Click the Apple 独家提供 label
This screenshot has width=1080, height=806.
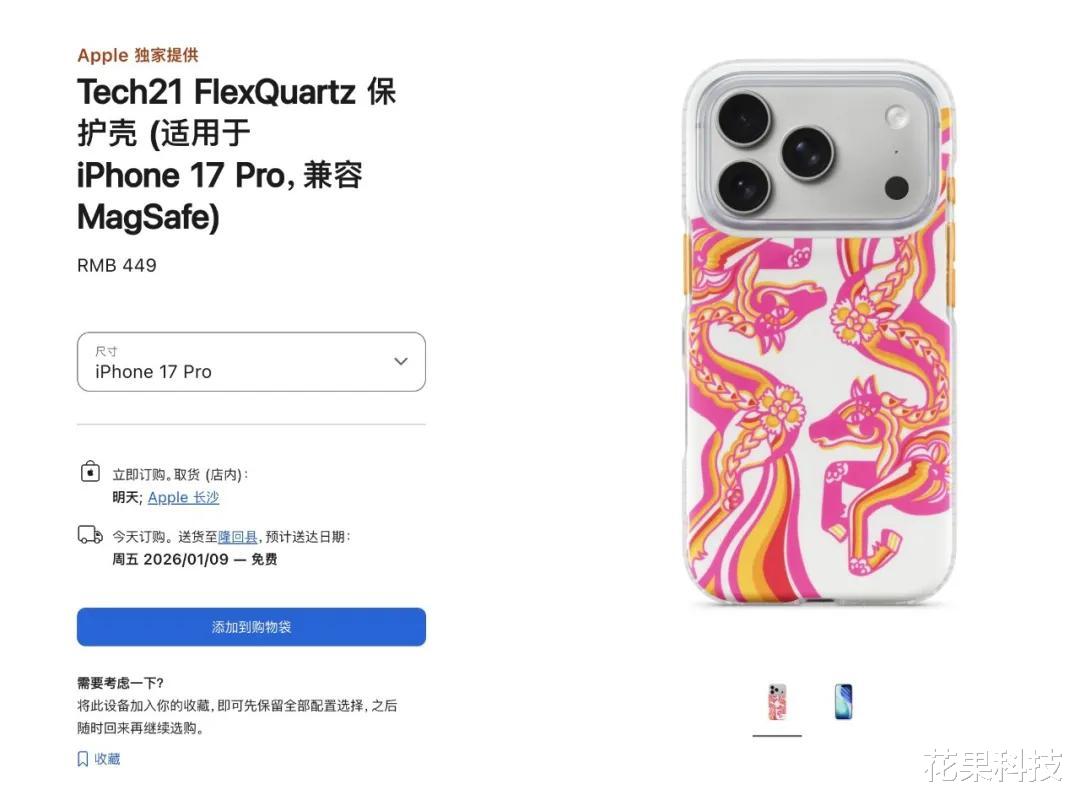tap(138, 55)
